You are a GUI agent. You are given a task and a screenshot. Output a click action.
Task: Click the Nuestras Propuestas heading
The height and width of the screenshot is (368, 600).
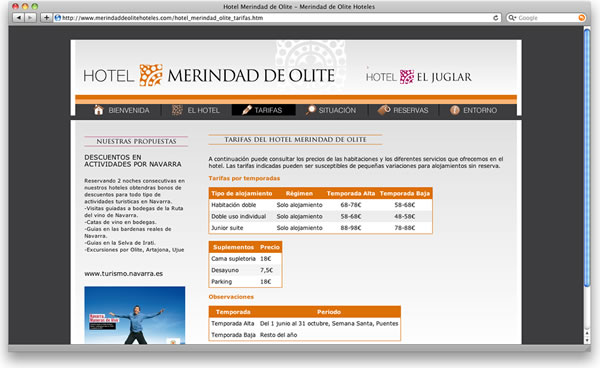[x=136, y=141]
